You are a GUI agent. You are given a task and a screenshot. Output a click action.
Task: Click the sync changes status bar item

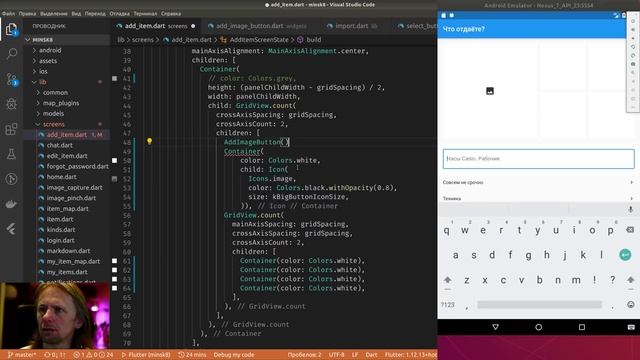[55, 355]
